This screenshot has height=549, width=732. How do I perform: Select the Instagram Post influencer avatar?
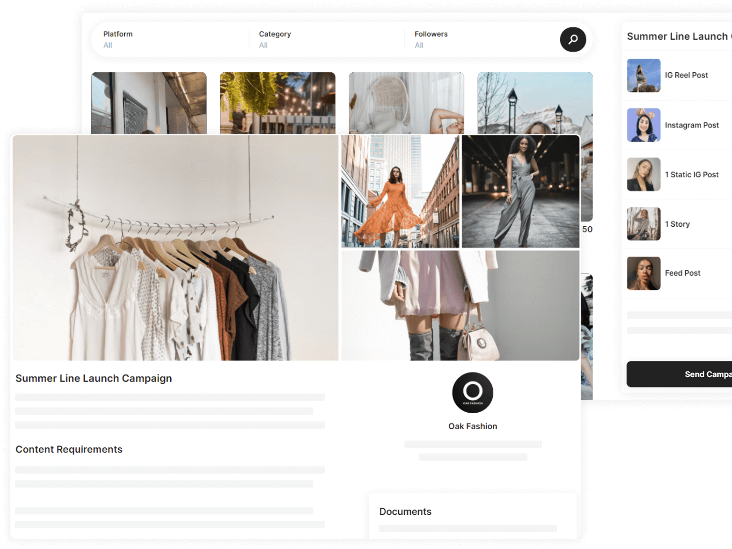tap(643, 125)
